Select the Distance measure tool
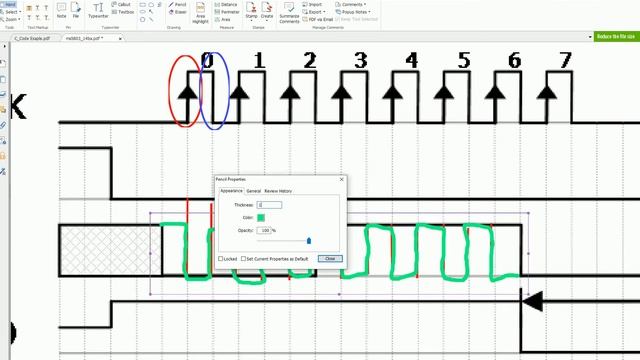Screen dimensions: 640x360 226,4
